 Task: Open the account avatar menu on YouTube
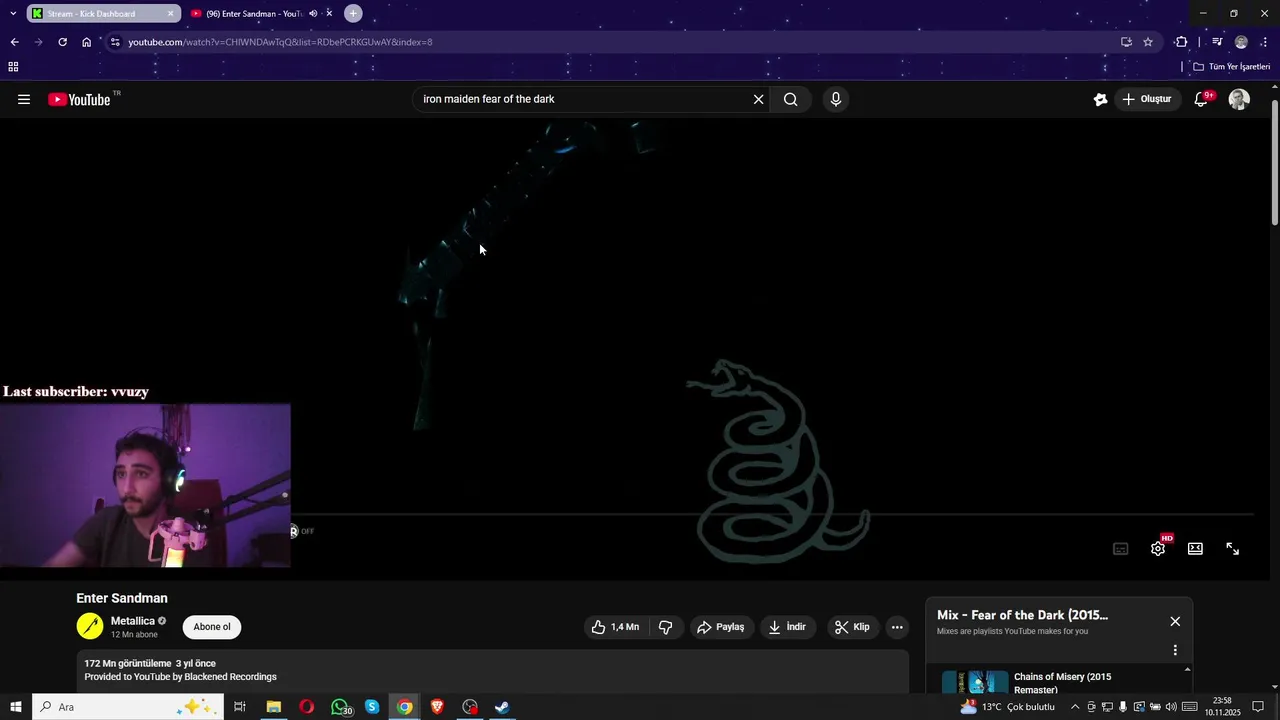point(1239,99)
